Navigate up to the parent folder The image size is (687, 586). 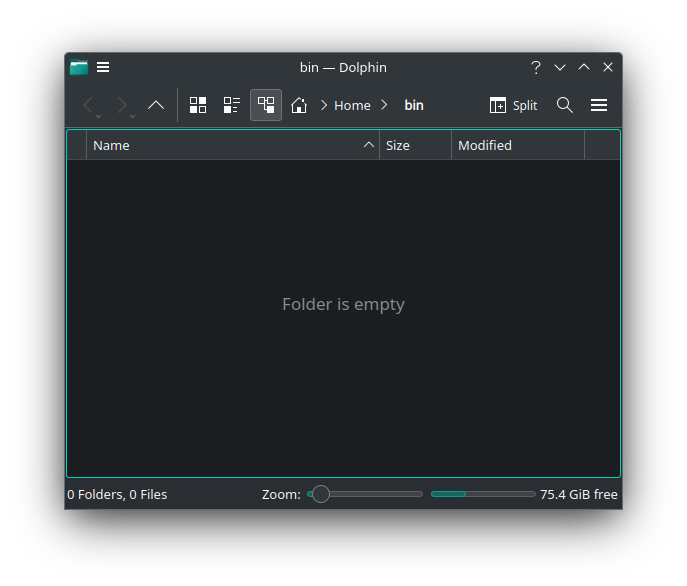(x=156, y=105)
